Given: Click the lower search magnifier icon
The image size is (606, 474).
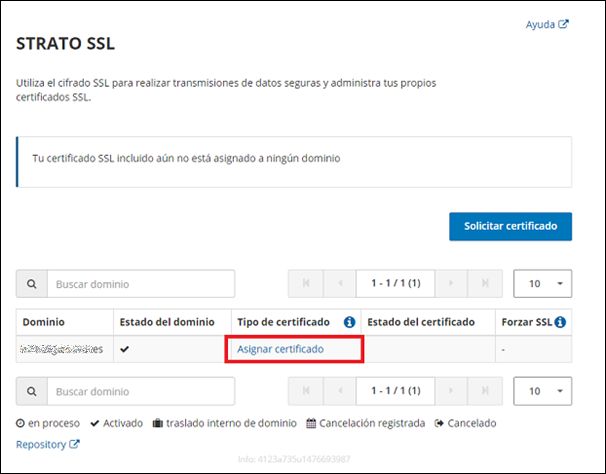Looking at the screenshot, I should point(32,391).
